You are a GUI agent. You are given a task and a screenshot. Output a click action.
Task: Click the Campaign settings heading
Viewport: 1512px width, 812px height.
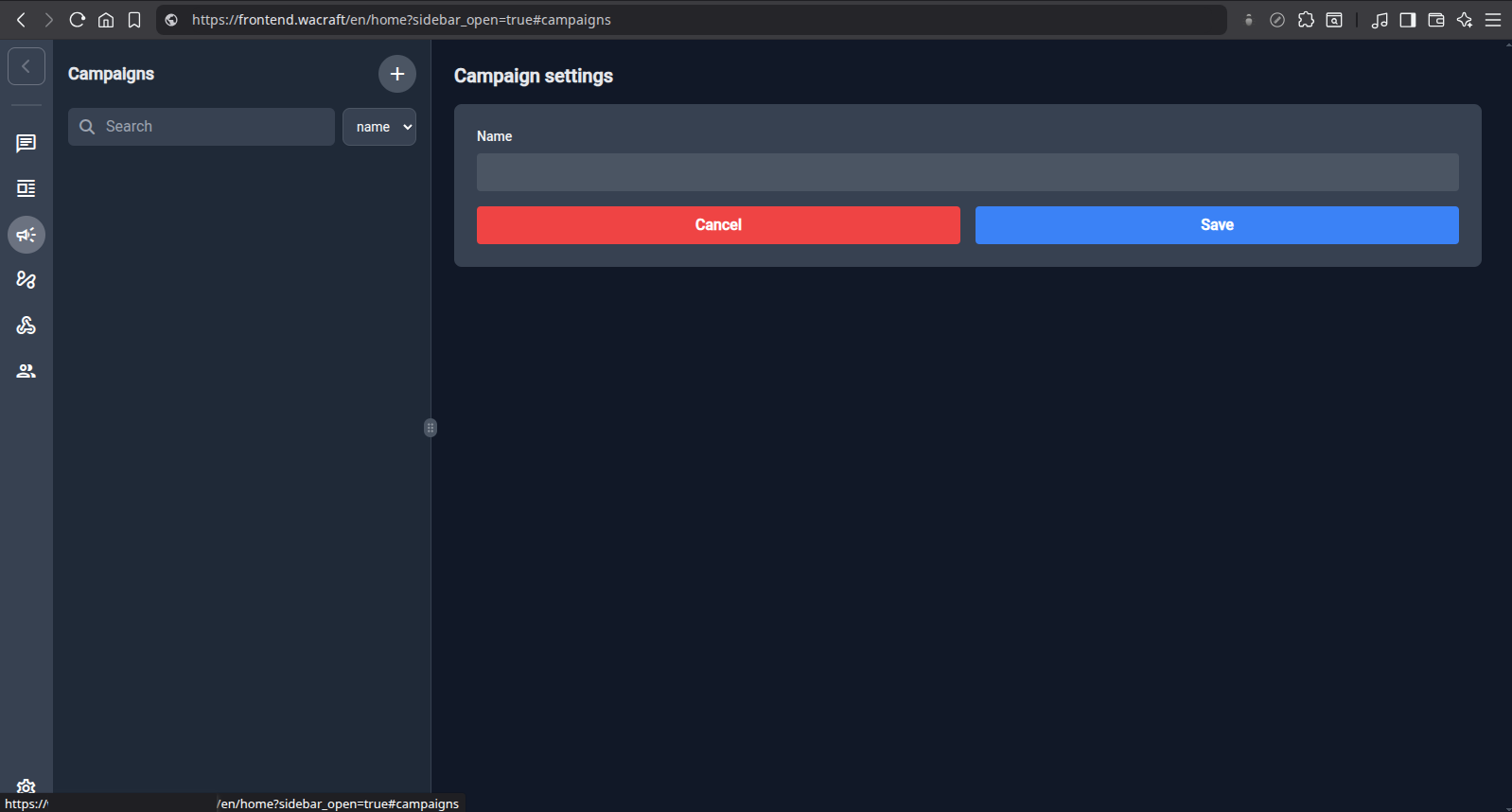pyautogui.click(x=534, y=76)
